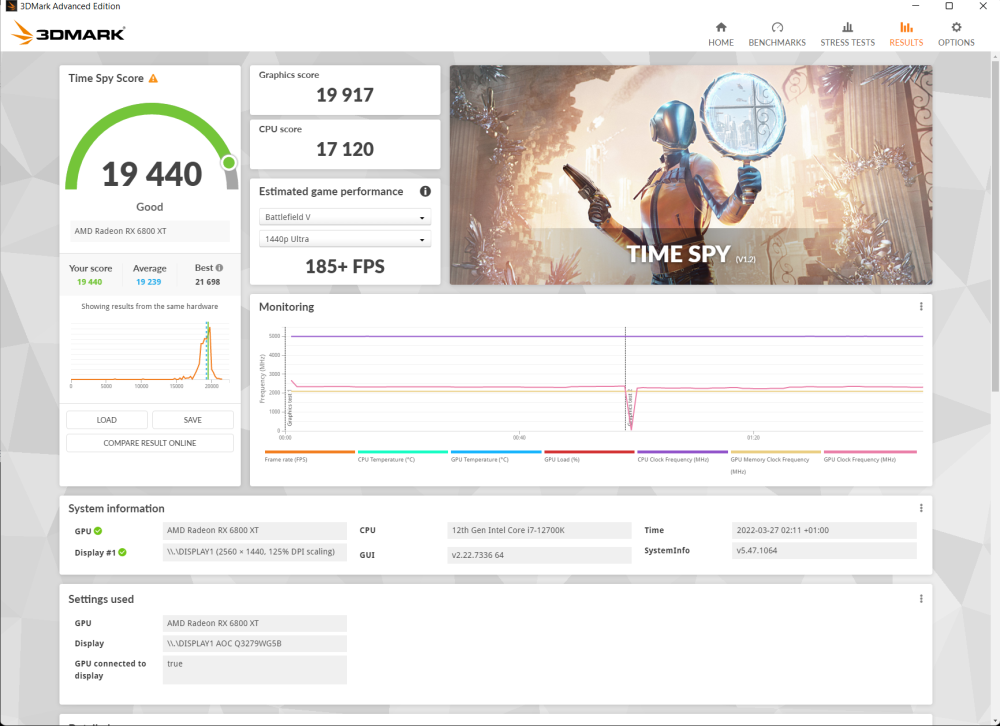The height and width of the screenshot is (726, 1000).
Task: Click the best score 21 698
Action: (x=208, y=282)
